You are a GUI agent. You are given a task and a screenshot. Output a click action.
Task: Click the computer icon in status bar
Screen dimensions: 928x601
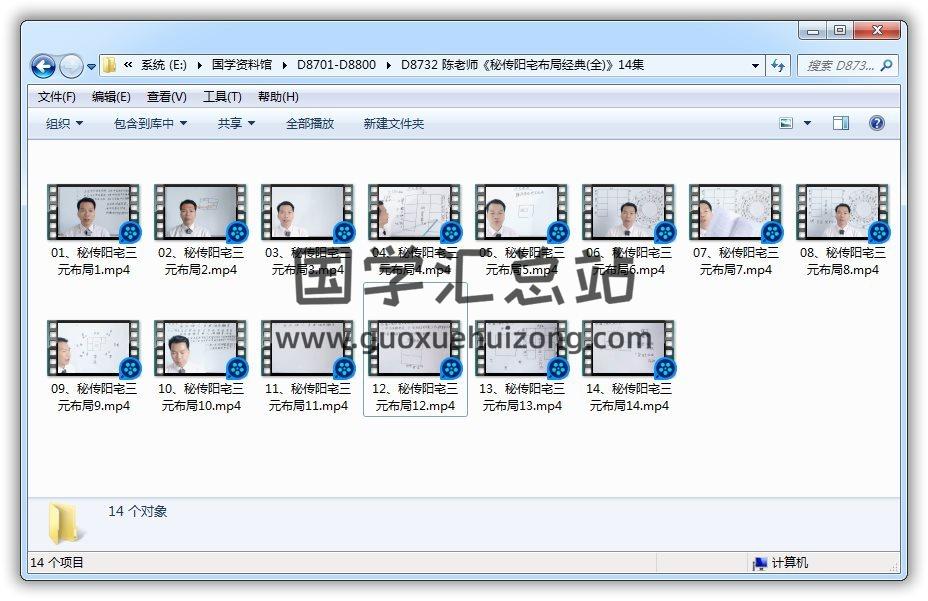pyautogui.click(x=760, y=563)
